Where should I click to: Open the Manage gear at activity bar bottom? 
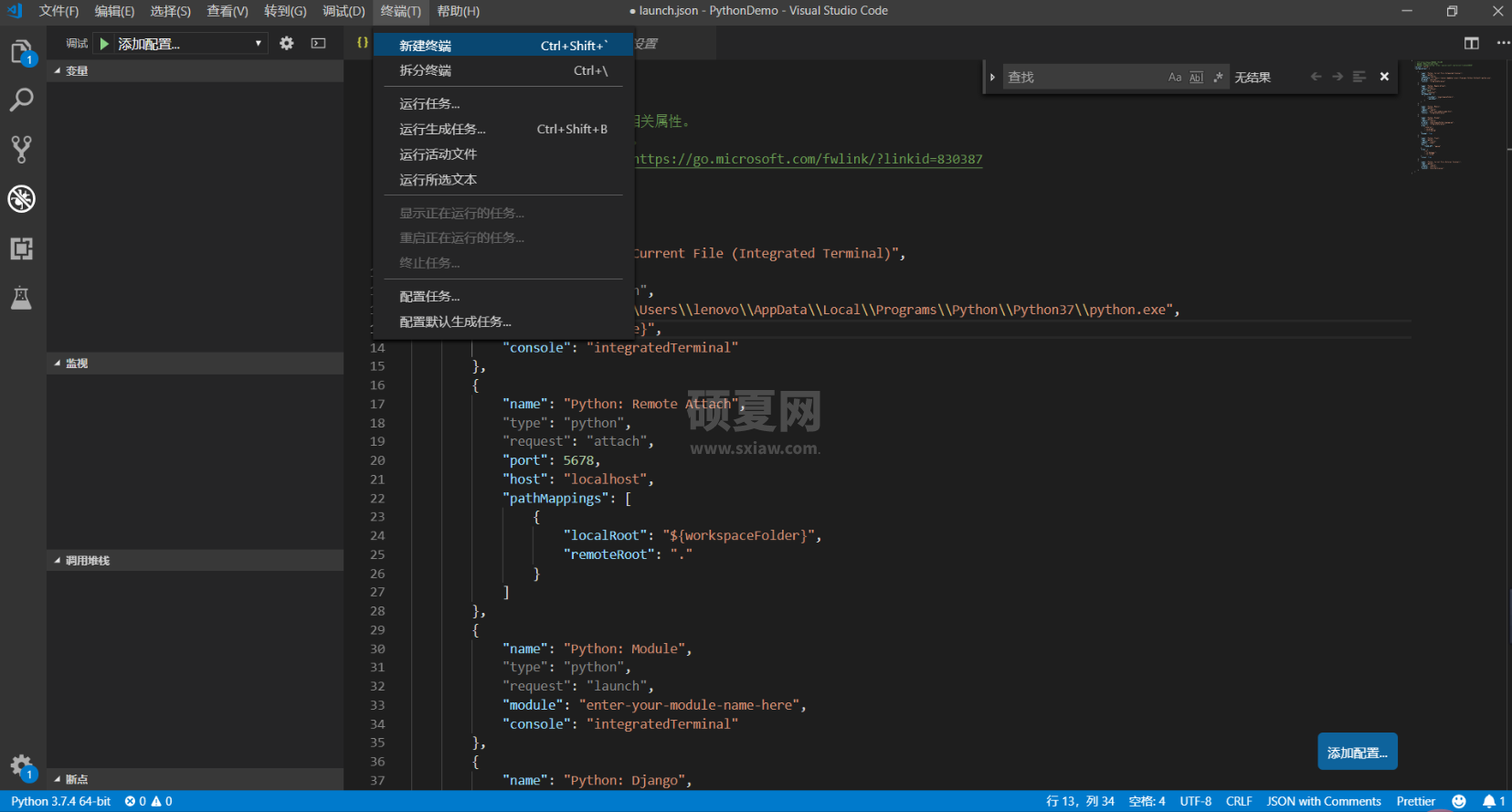(x=21, y=766)
